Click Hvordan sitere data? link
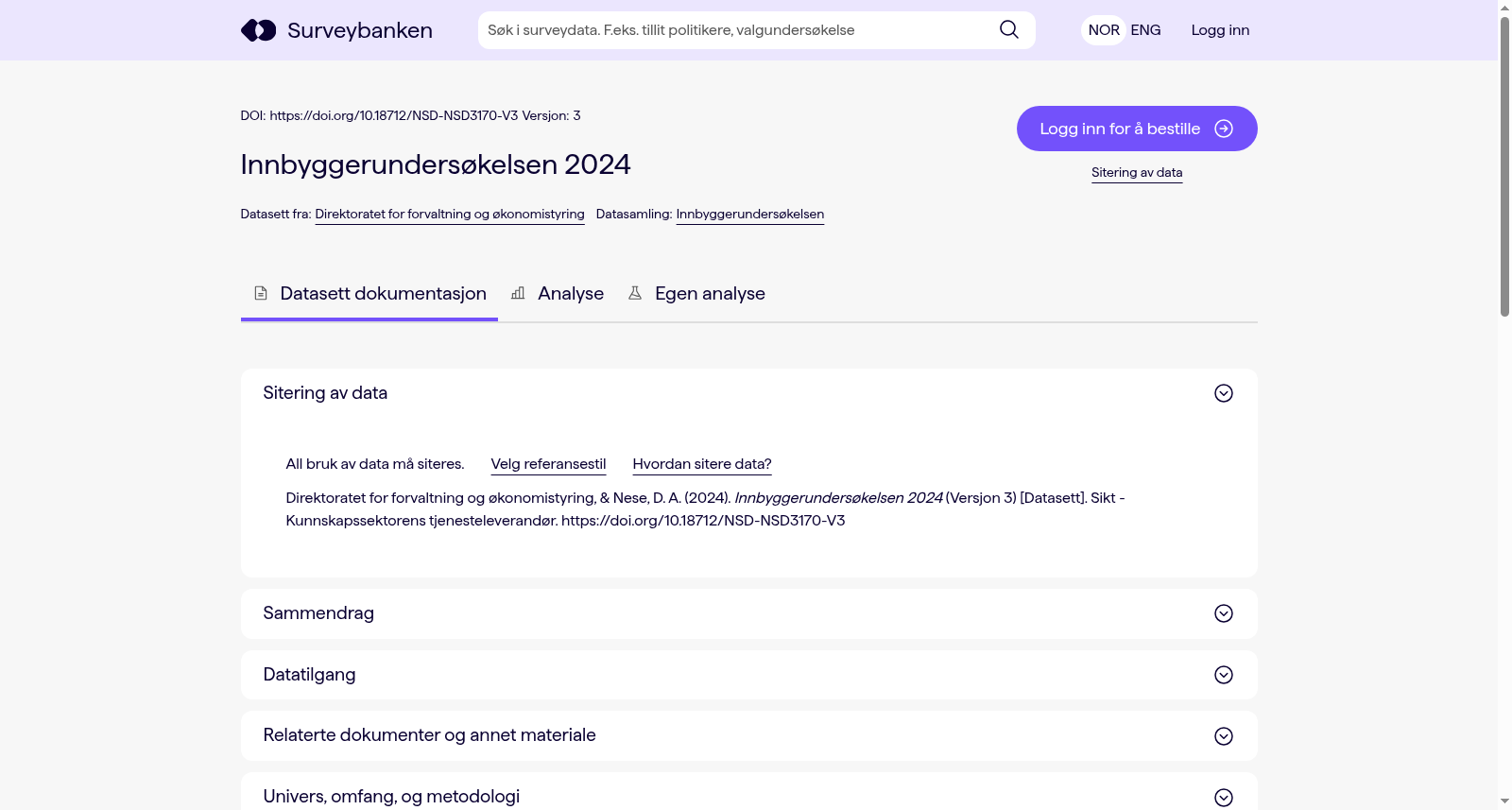1512x810 pixels. pos(702,464)
